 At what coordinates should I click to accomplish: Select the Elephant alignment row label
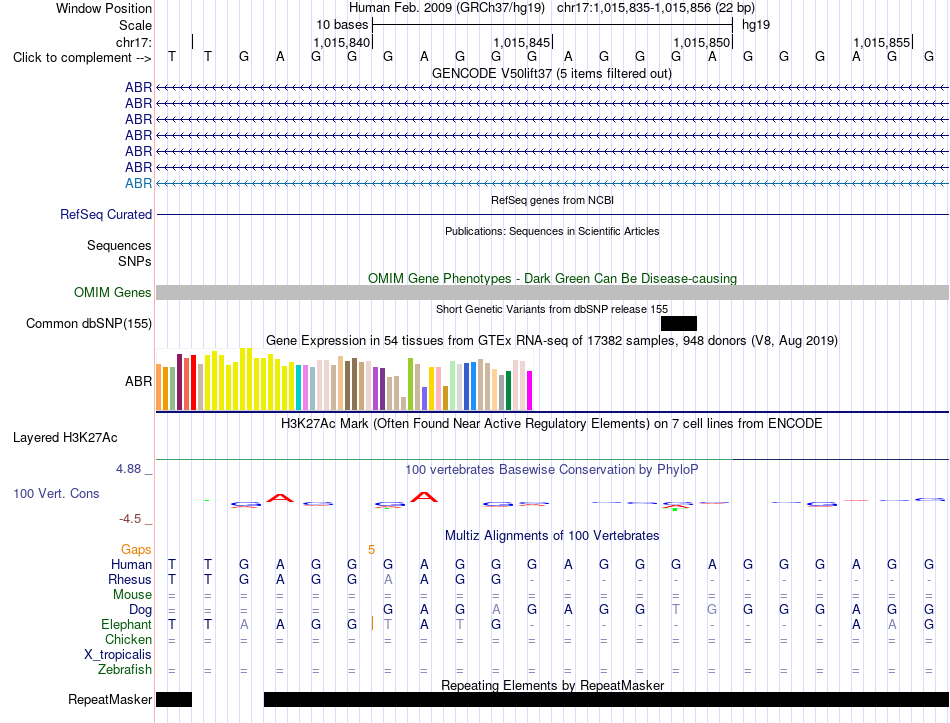coord(126,625)
